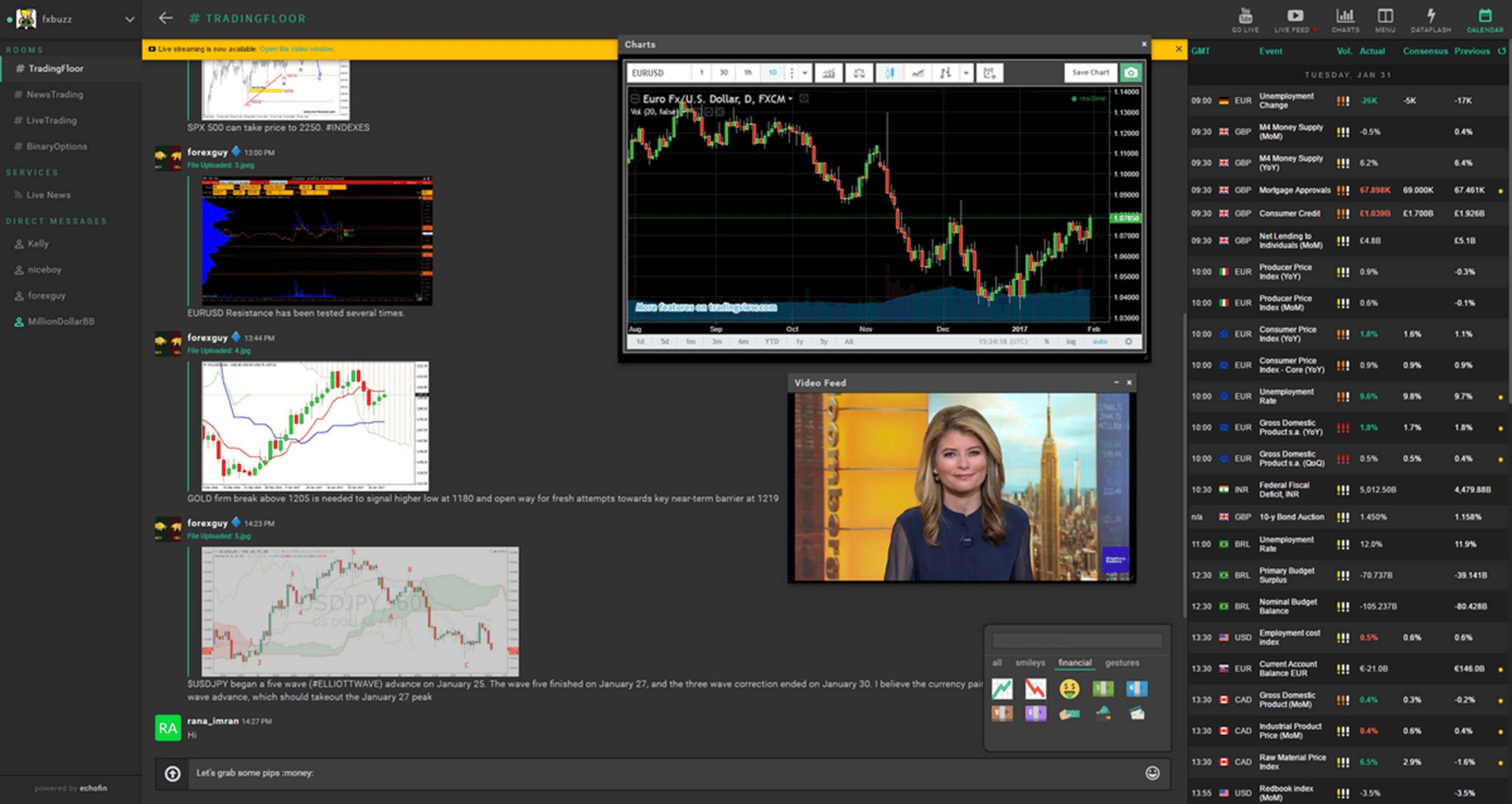Toggle the percent scale on chart

coord(1047,341)
